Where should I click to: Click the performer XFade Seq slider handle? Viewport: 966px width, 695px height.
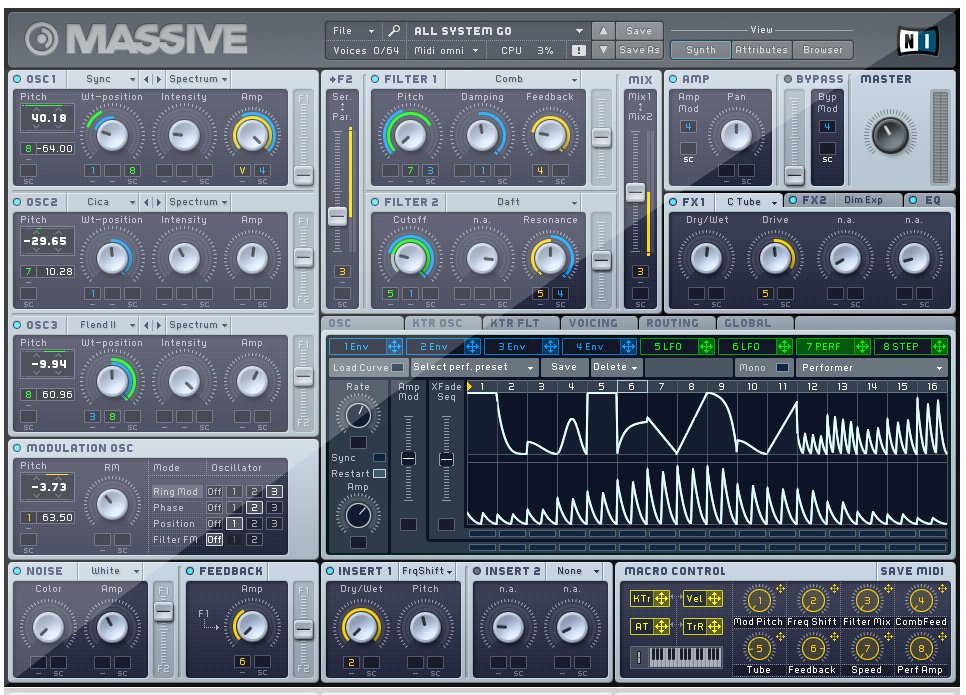[x=446, y=460]
